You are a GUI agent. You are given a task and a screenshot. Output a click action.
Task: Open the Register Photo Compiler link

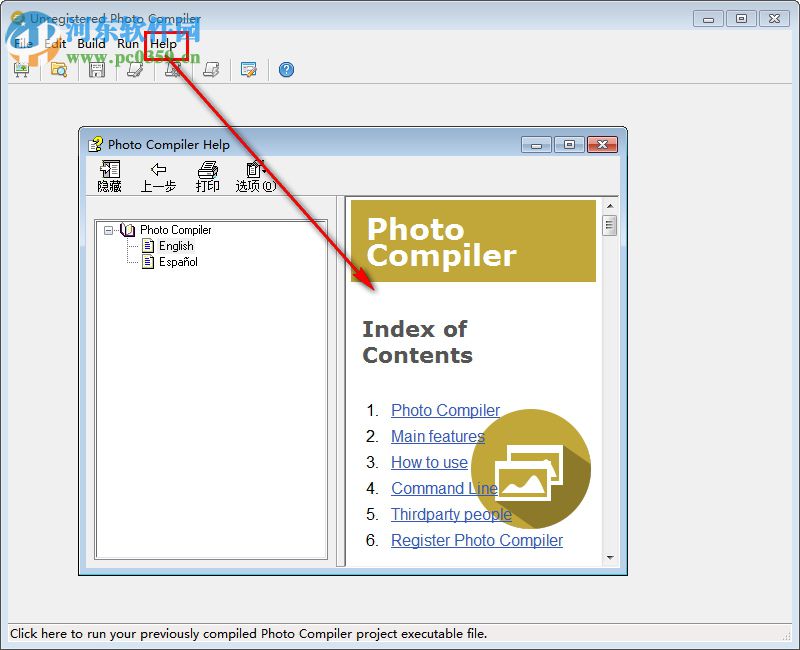(x=477, y=540)
